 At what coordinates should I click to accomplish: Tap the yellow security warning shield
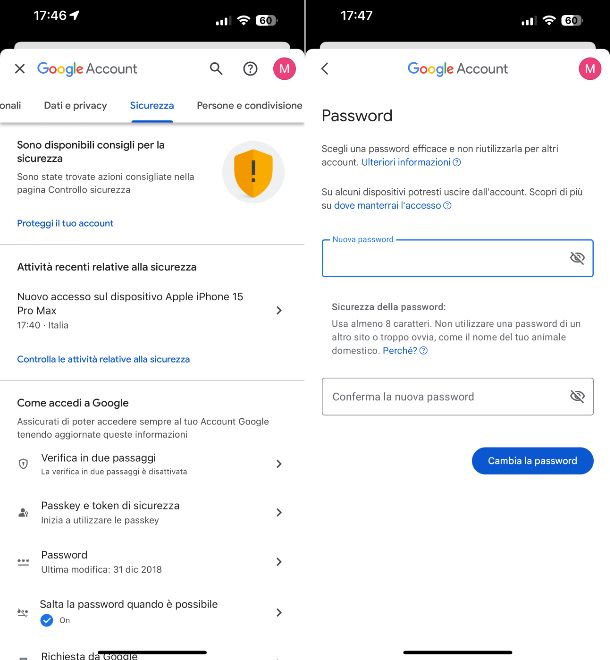252,171
